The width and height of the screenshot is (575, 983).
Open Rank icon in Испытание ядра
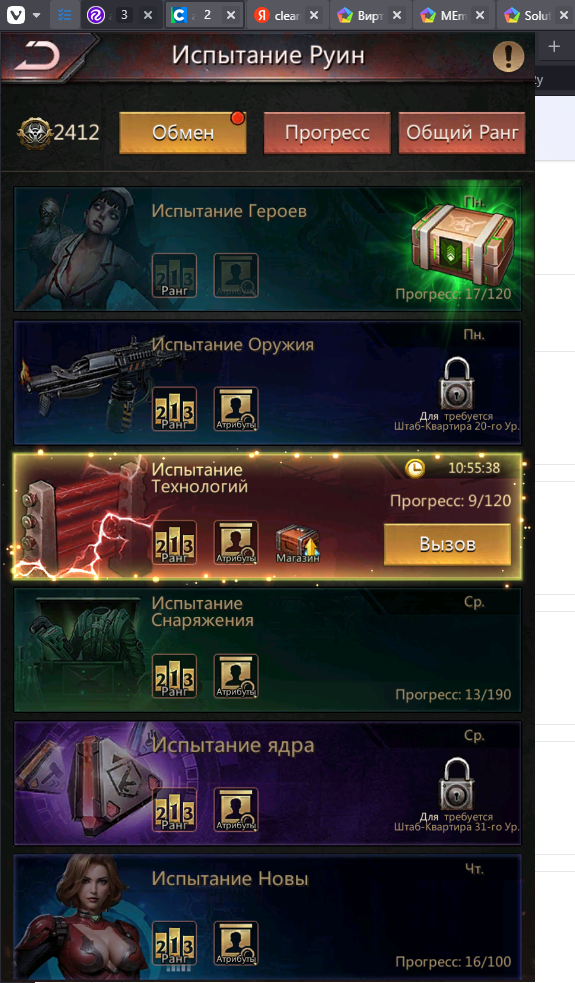[x=174, y=809]
